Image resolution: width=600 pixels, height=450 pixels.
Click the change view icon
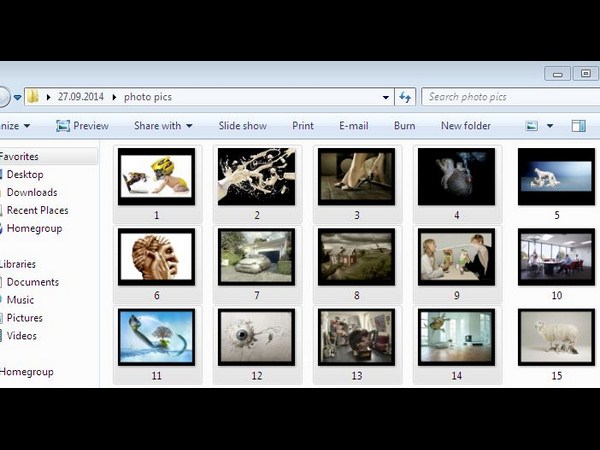[532, 126]
